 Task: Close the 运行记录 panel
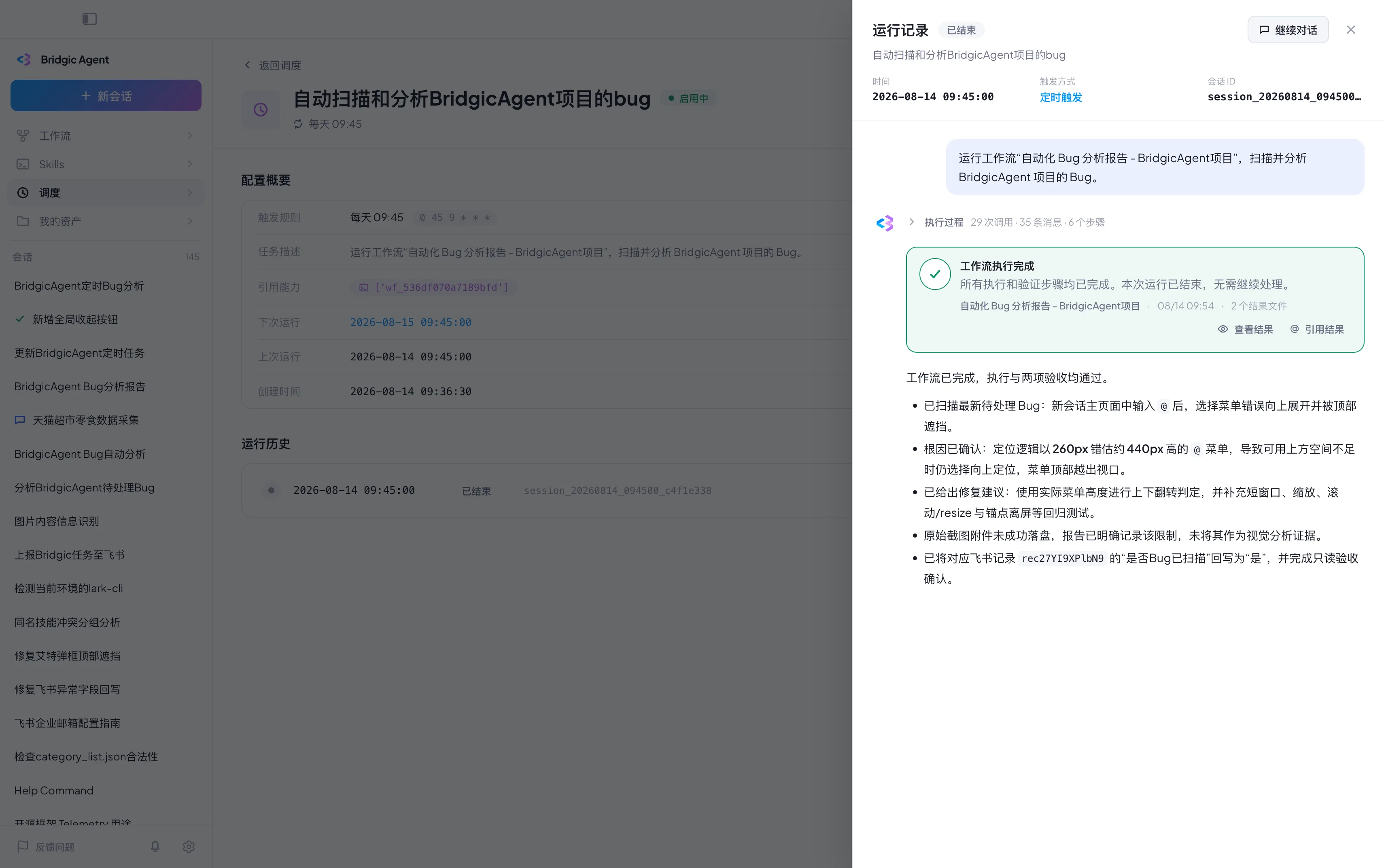[x=1351, y=30]
